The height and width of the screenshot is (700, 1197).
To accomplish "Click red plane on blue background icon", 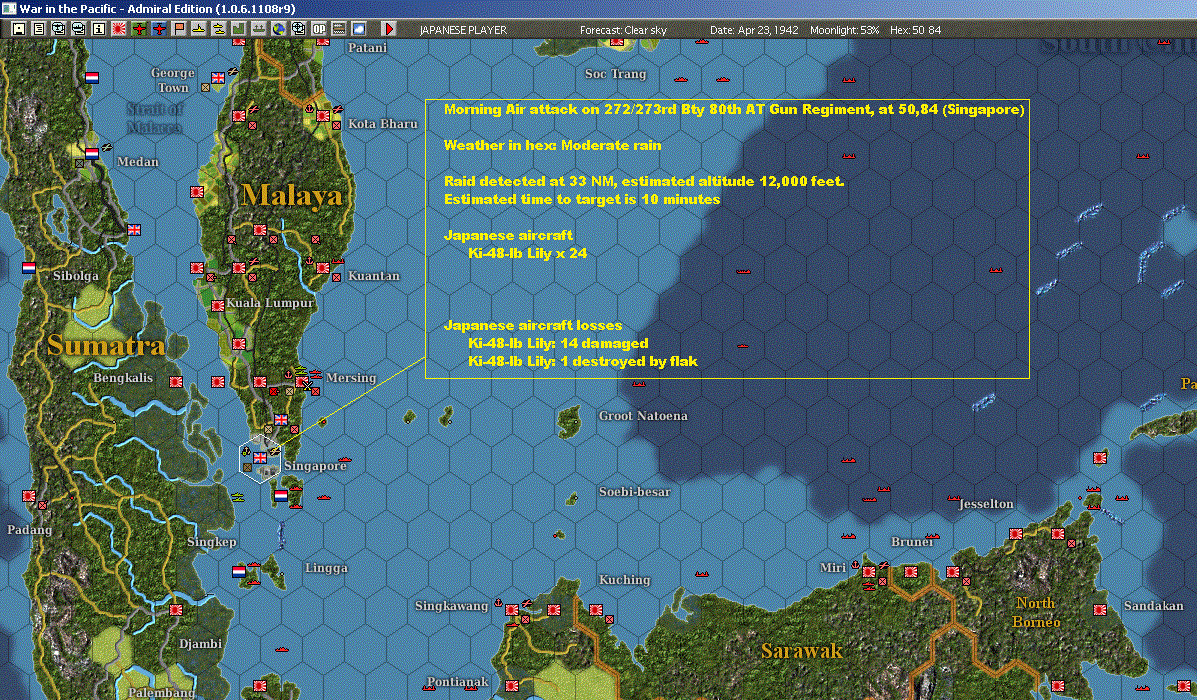I will click(159, 29).
